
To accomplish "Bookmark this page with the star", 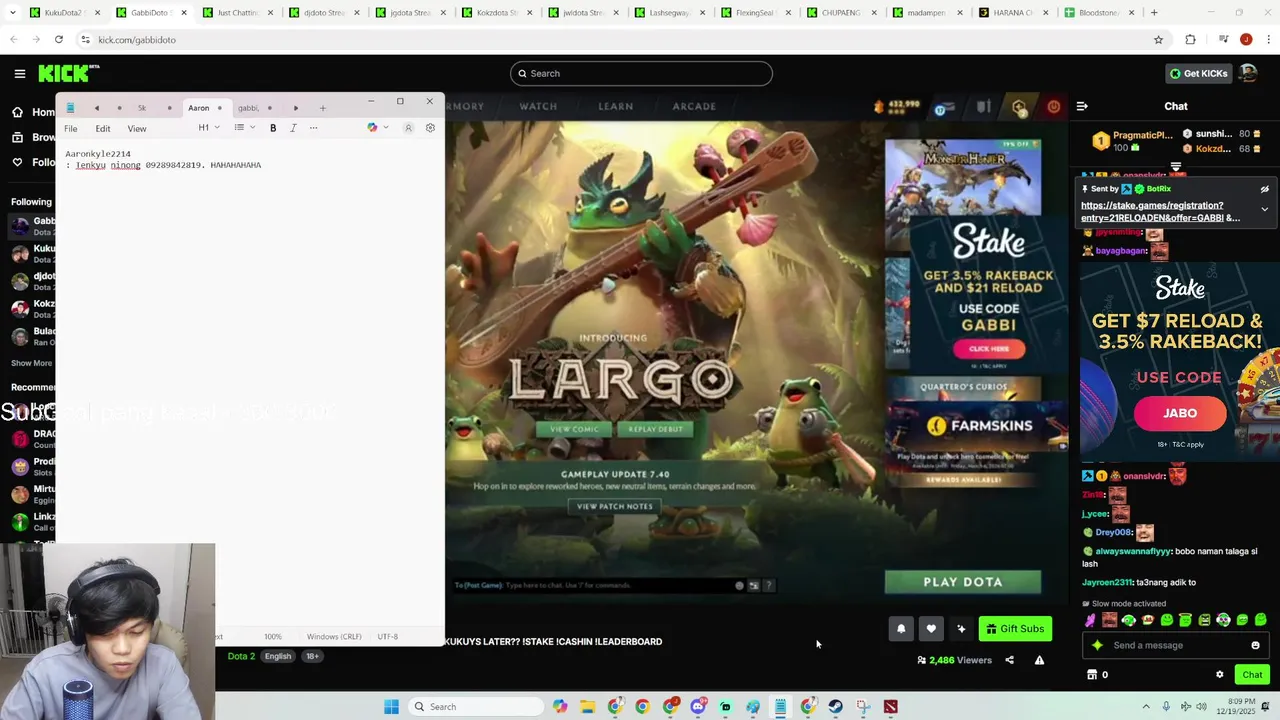I will (x=1159, y=39).
